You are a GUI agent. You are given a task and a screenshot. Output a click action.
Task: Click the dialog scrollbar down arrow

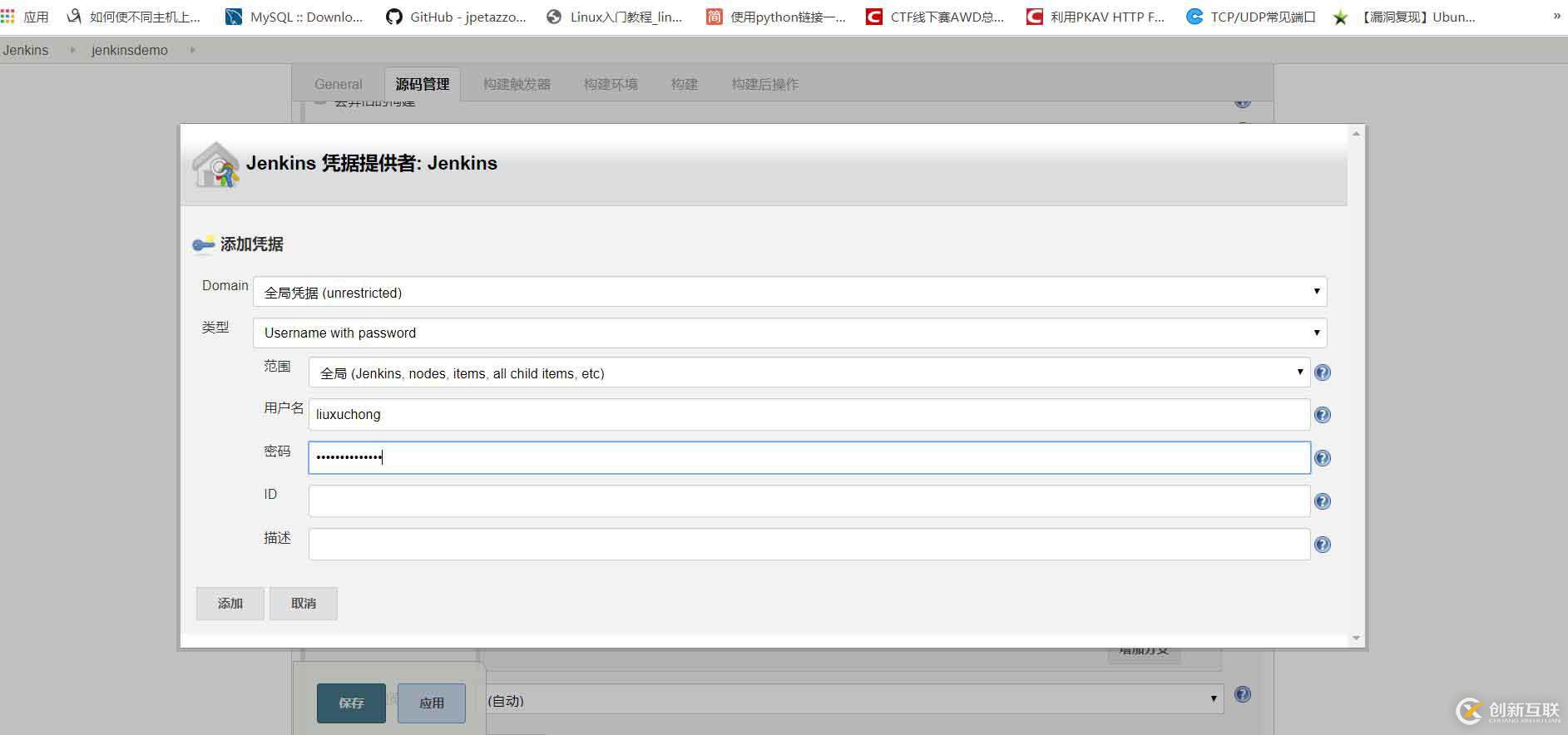1357,639
